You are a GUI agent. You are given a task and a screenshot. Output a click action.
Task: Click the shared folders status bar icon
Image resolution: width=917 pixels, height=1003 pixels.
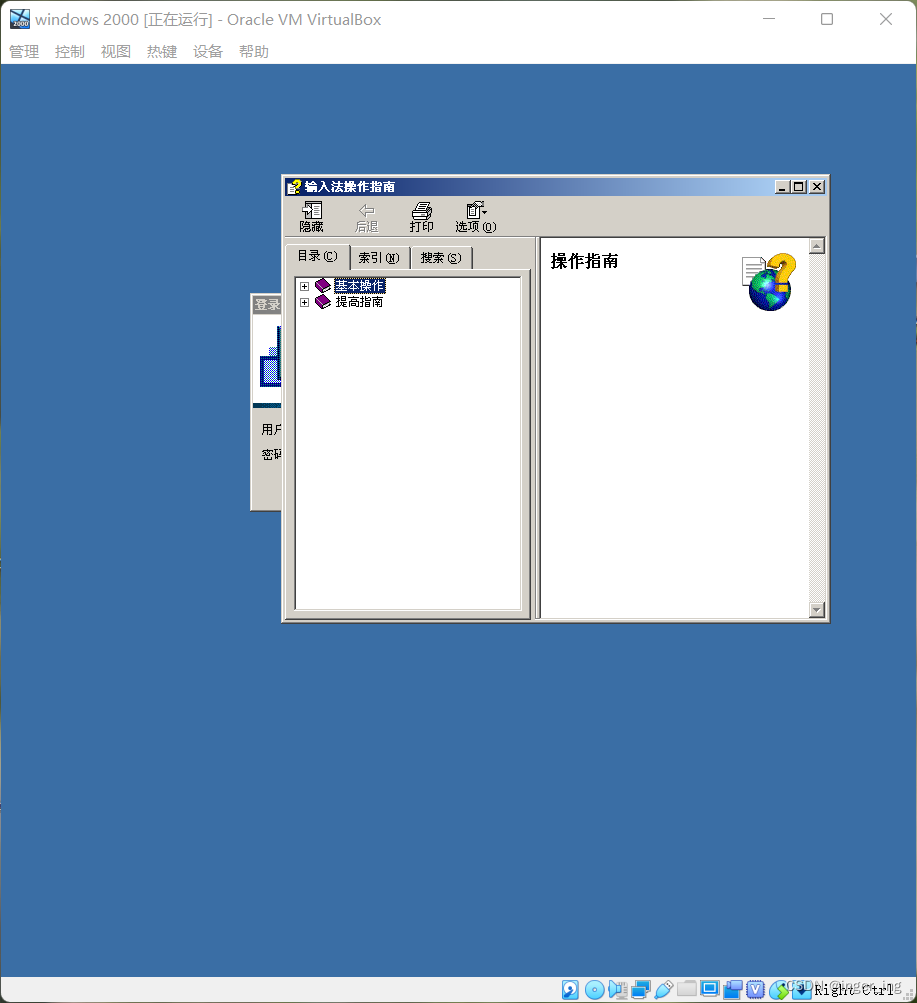click(687, 989)
